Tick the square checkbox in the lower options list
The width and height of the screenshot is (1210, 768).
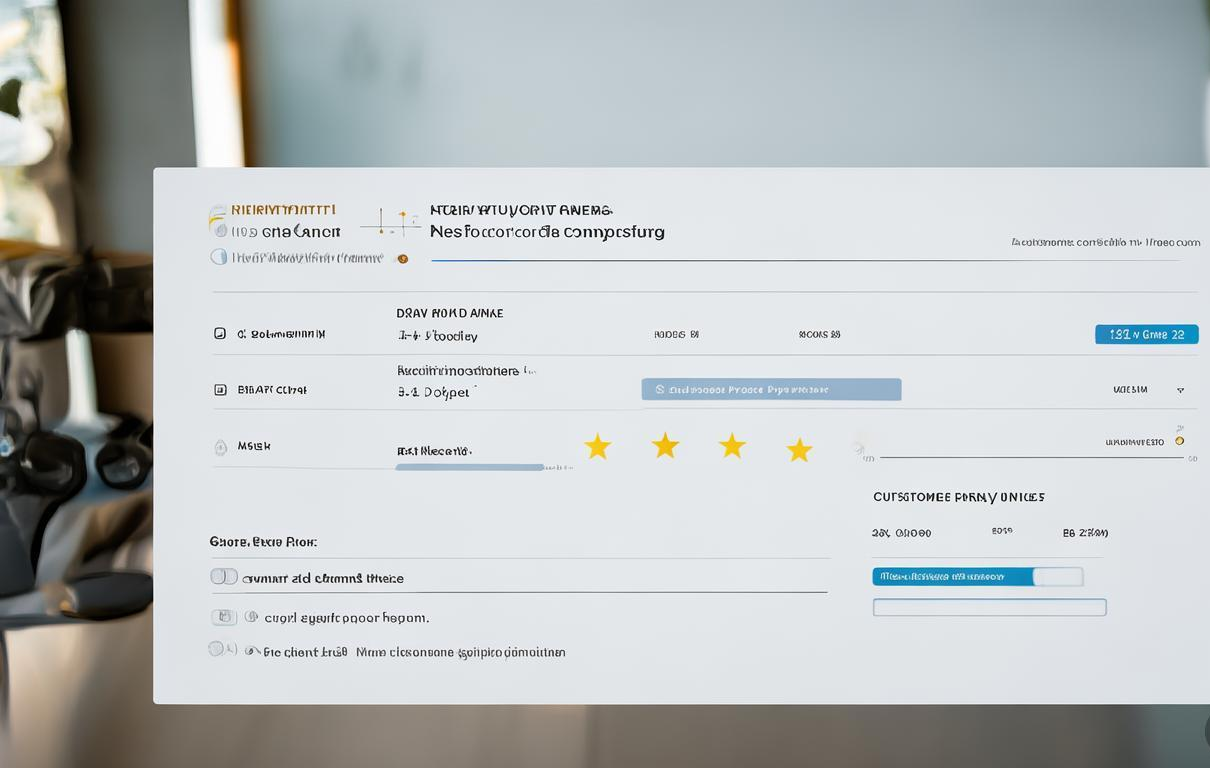pyautogui.click(x=224, y=617)
